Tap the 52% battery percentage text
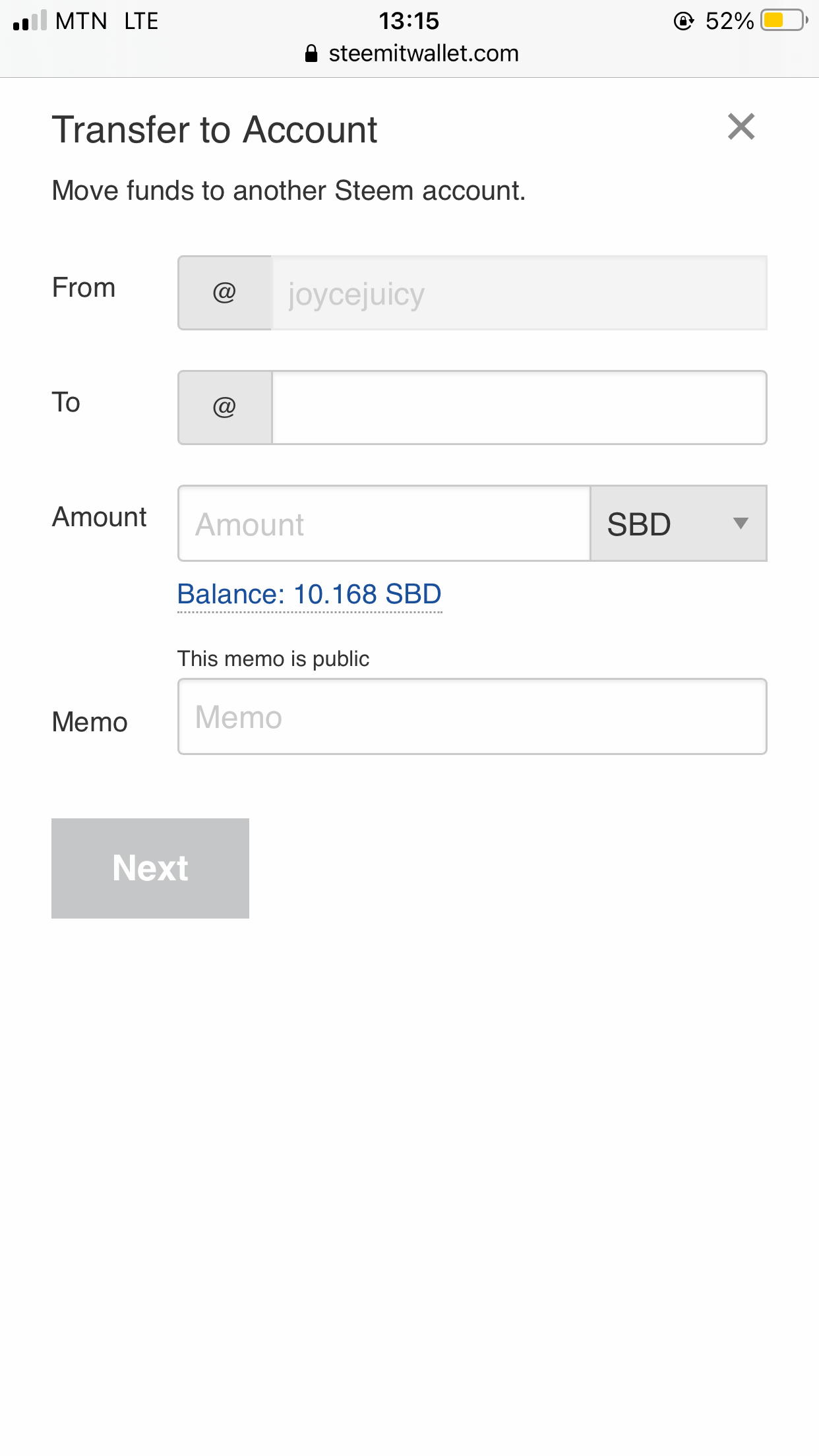This screenshot has width=819, height=1456. click(x=729, y=21)
